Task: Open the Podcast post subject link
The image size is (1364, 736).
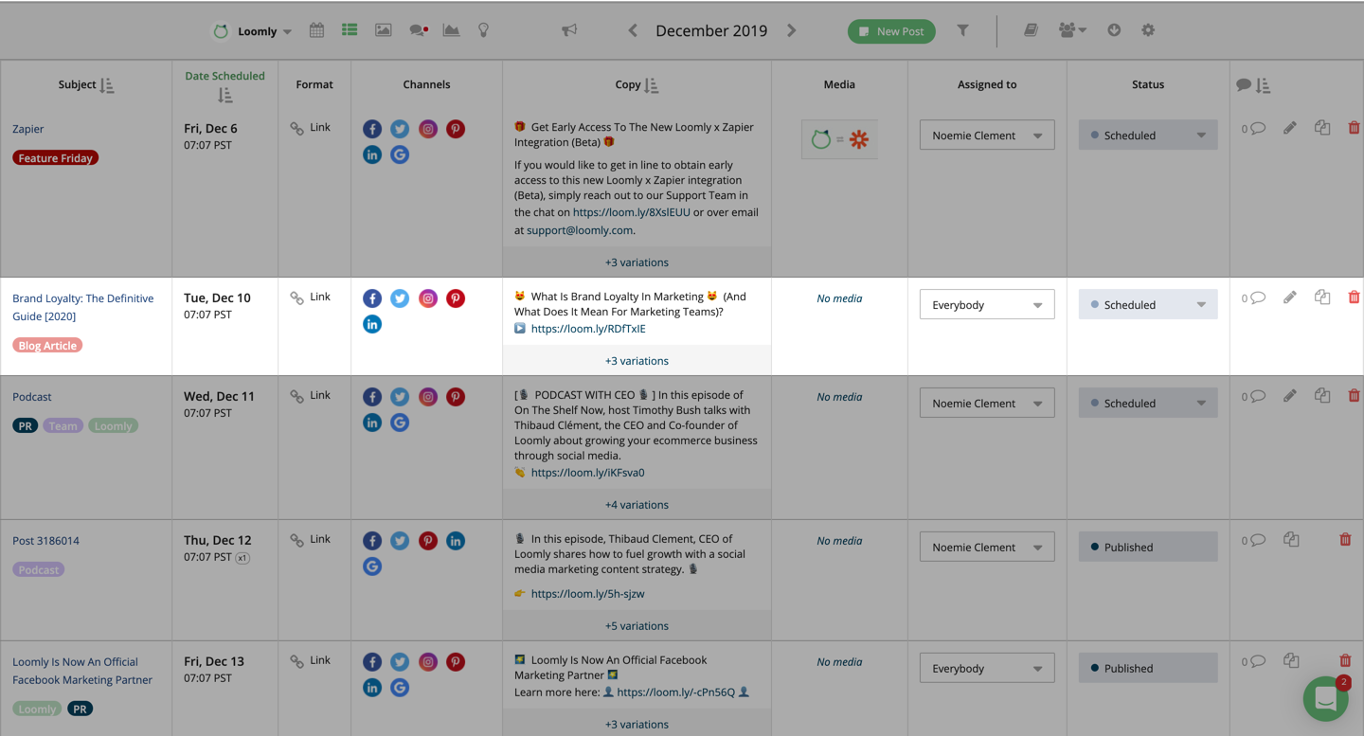Action: click(x=32, y=397)
